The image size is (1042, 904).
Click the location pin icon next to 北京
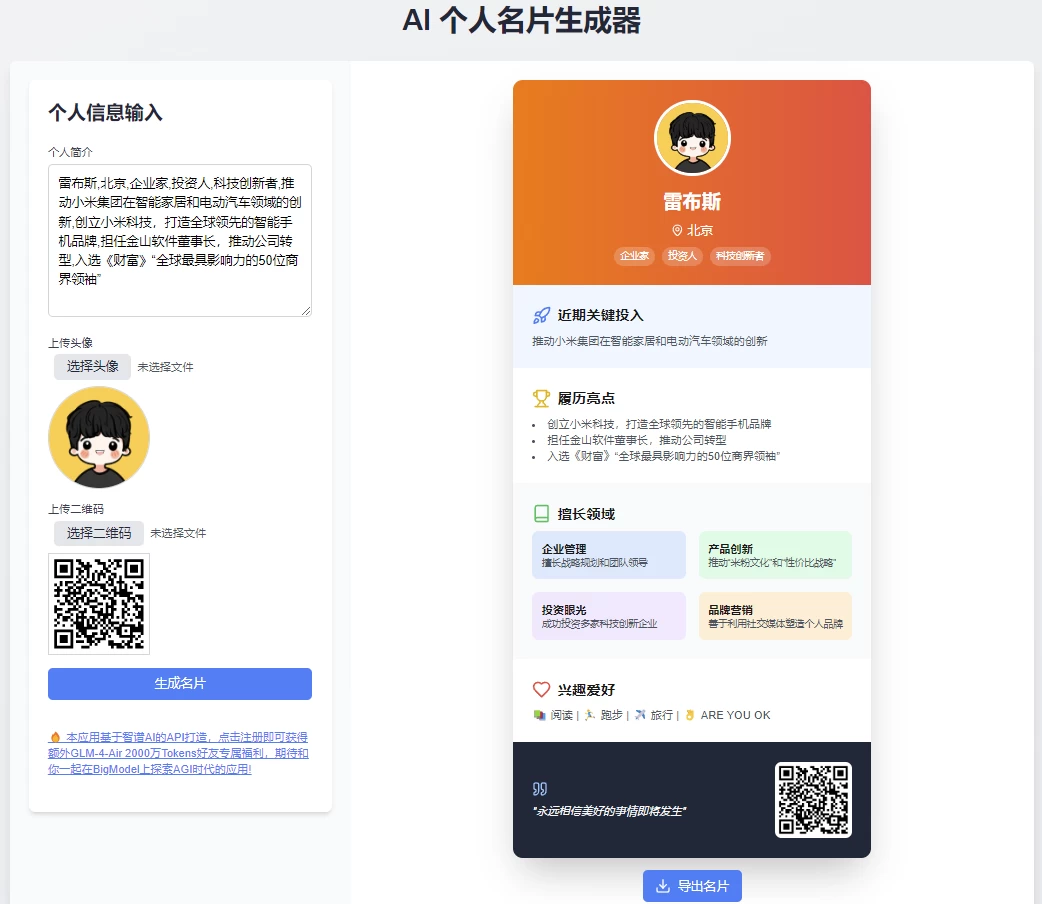point(677,231)
